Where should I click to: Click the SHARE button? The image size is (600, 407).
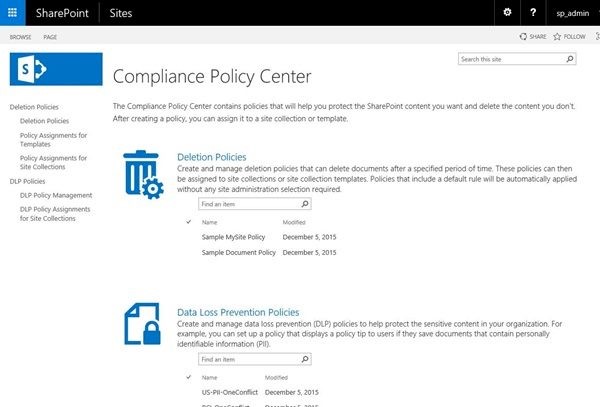[533, 36]
